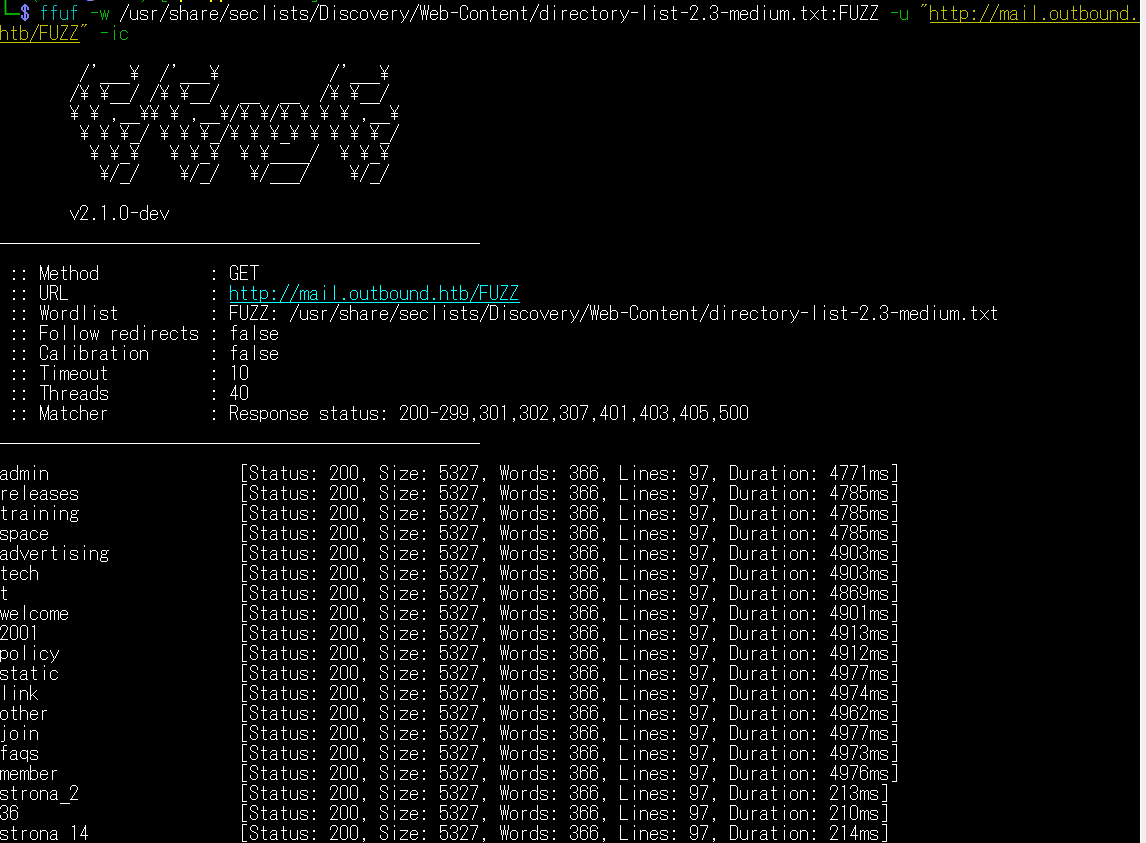Screen dimensions: 1146x843
Task: Click the 'advertising' result entry
Action: click(x=54, y=554)
